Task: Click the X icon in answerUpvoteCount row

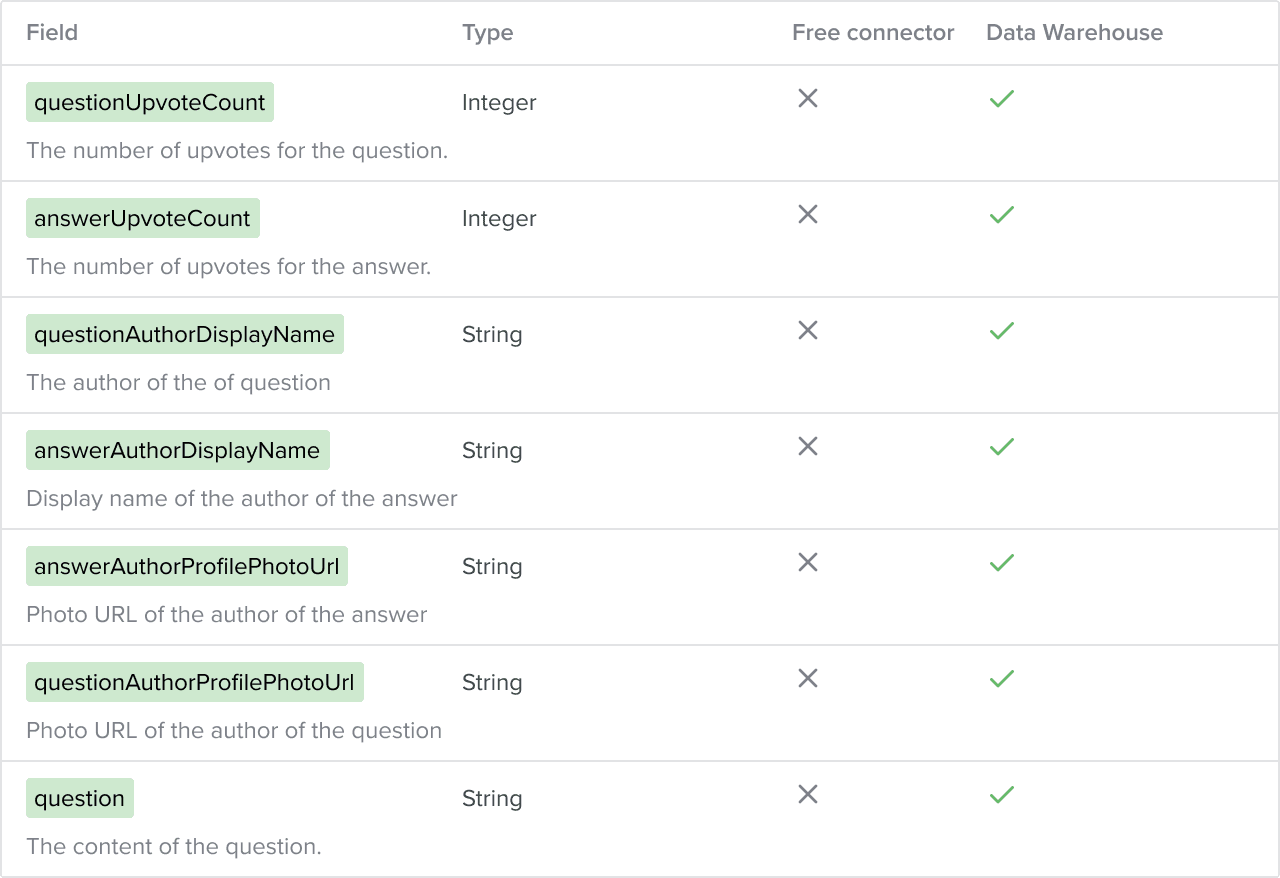Action: pyautogui.click(x=808, y=214)
